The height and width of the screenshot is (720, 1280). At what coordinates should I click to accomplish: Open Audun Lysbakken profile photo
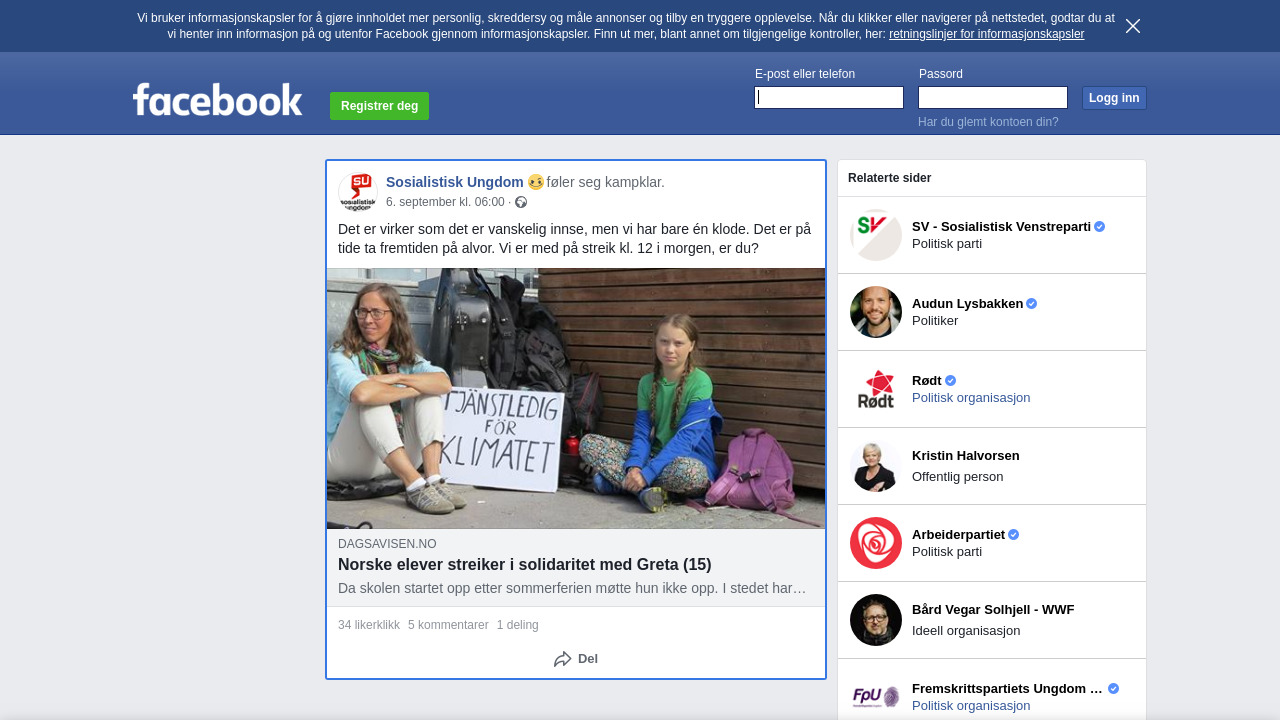[876, 312]
